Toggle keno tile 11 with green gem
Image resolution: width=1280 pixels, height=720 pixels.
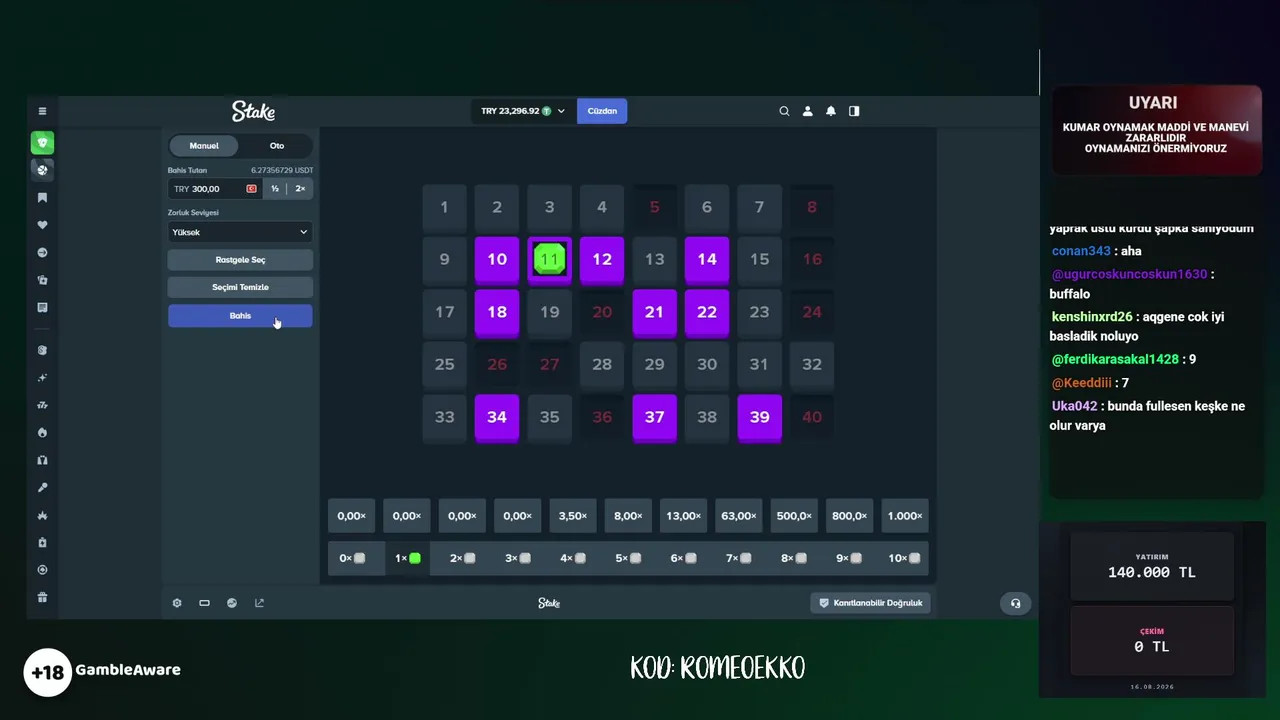click(x=549, y=260)
